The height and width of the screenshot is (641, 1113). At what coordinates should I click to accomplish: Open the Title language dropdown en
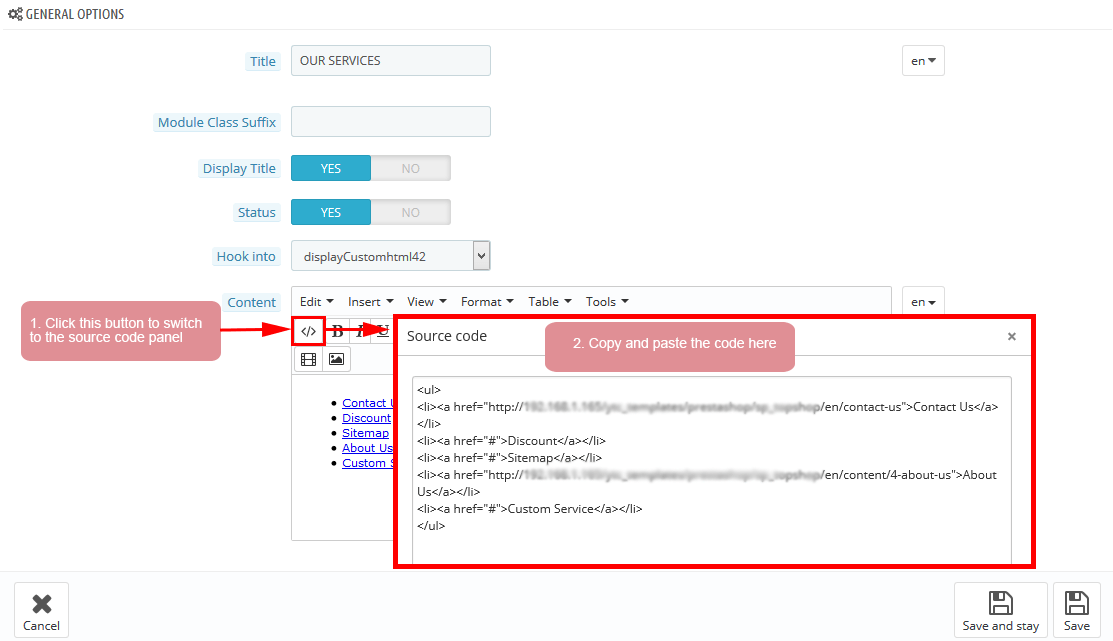click(x=923, y=61)
